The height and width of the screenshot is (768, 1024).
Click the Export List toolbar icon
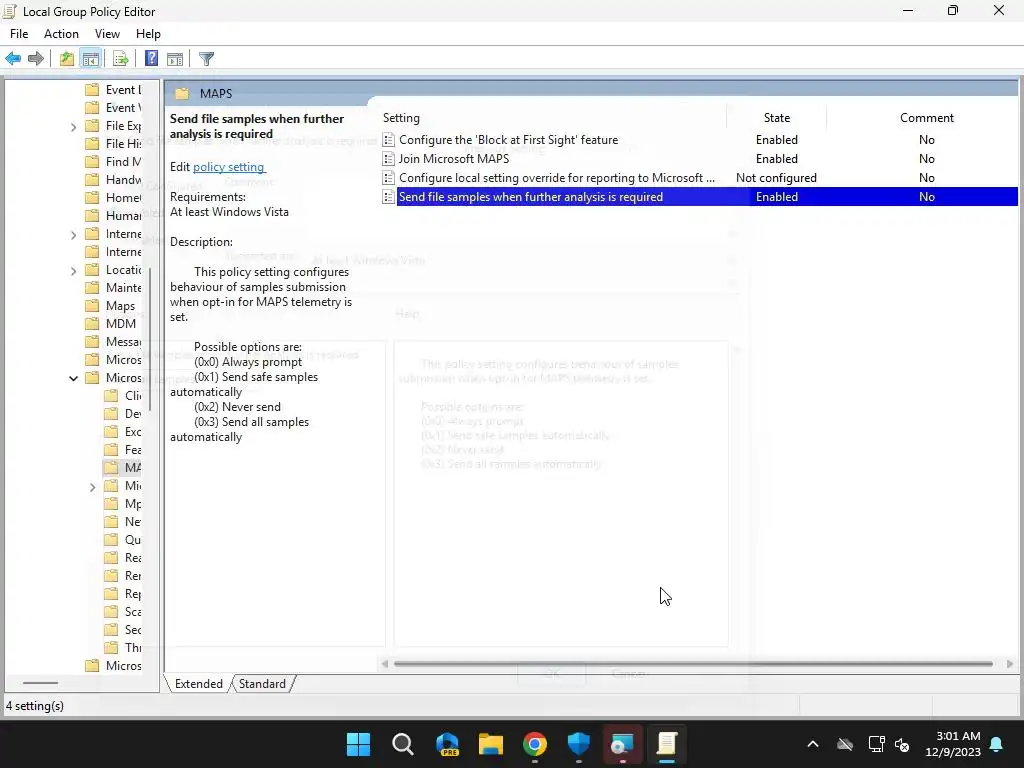(120, 59)
